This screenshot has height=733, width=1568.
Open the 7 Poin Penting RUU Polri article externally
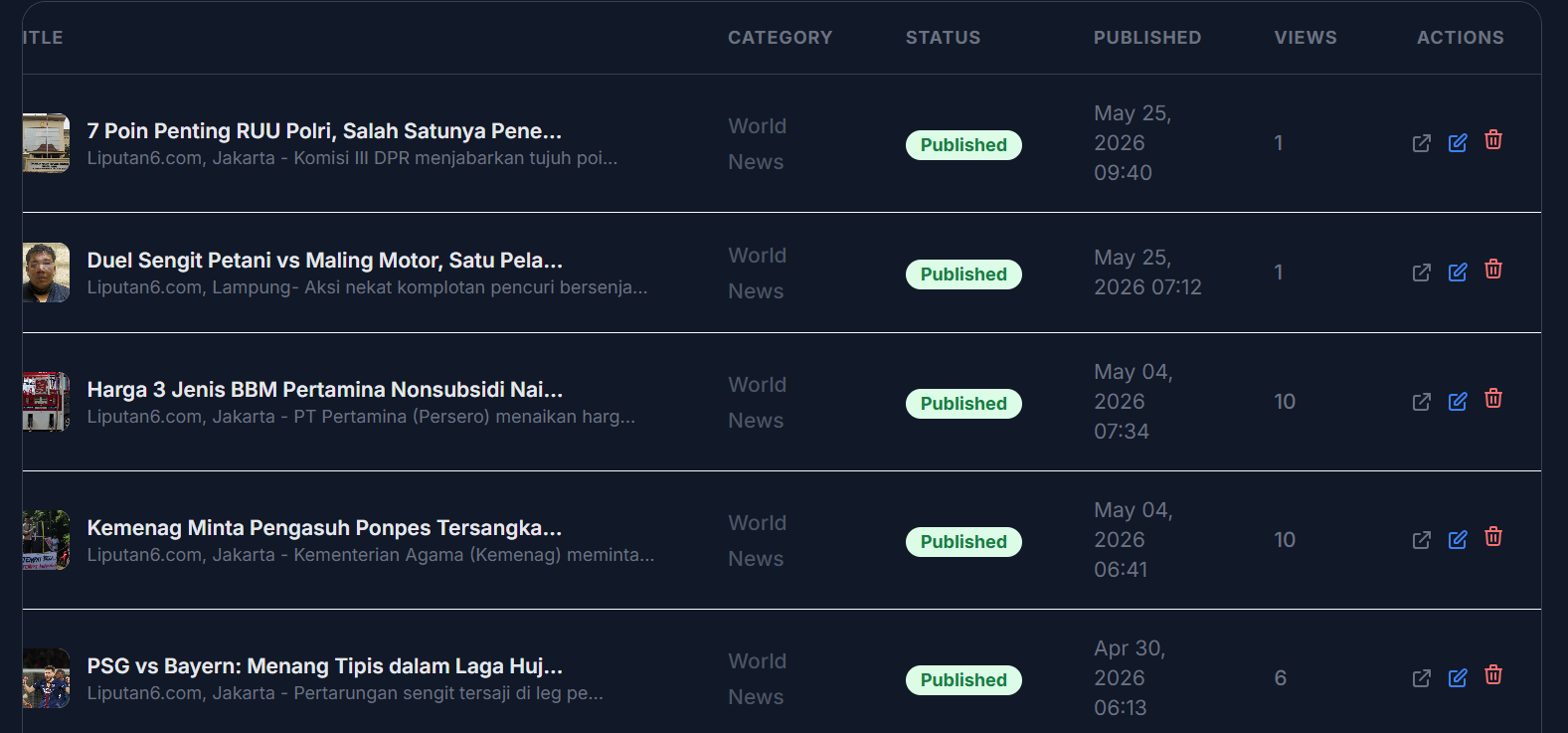pyautogui.click(x=1422, y=143)
